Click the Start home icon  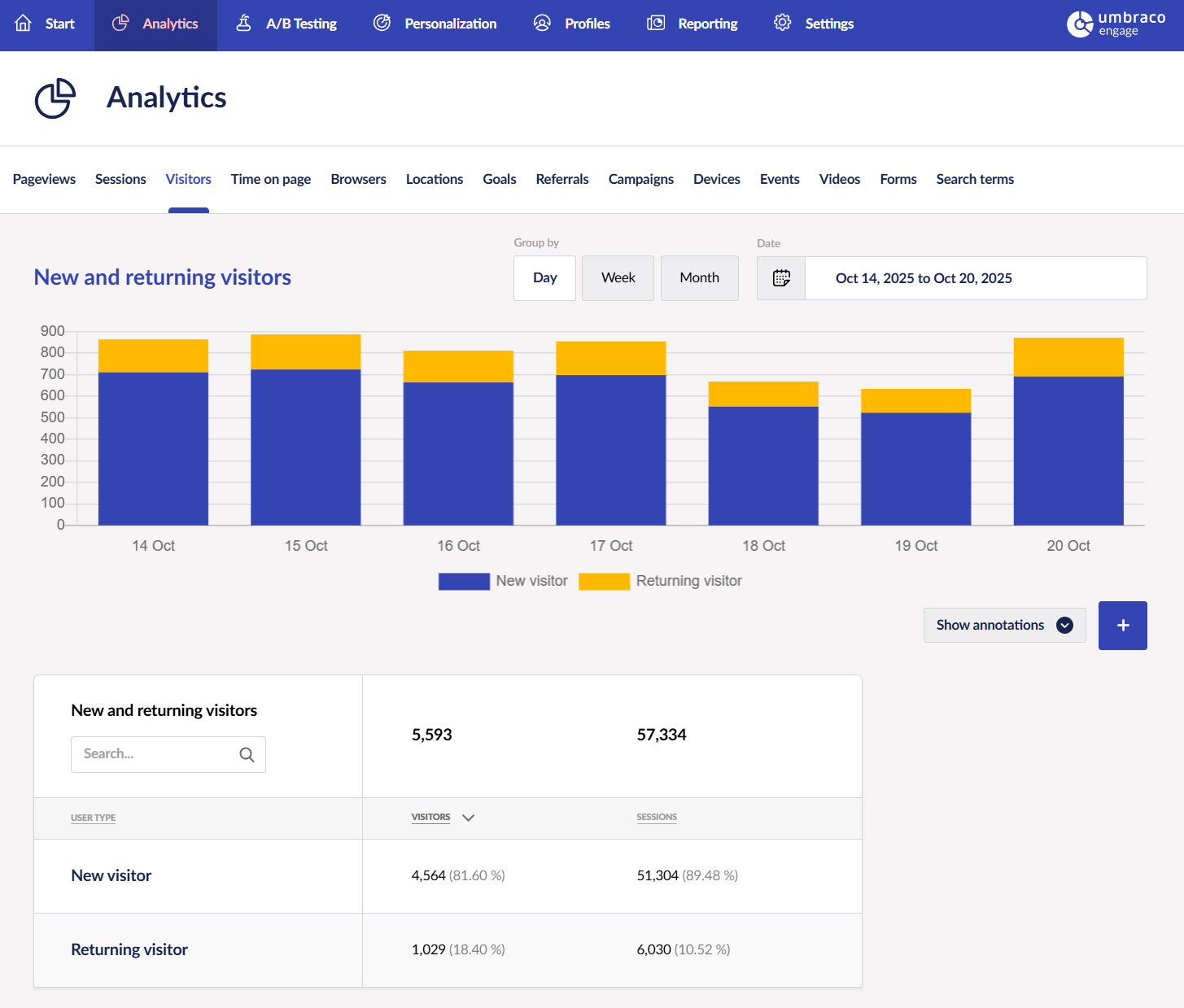pyautogui.click(x=23, y=24)
